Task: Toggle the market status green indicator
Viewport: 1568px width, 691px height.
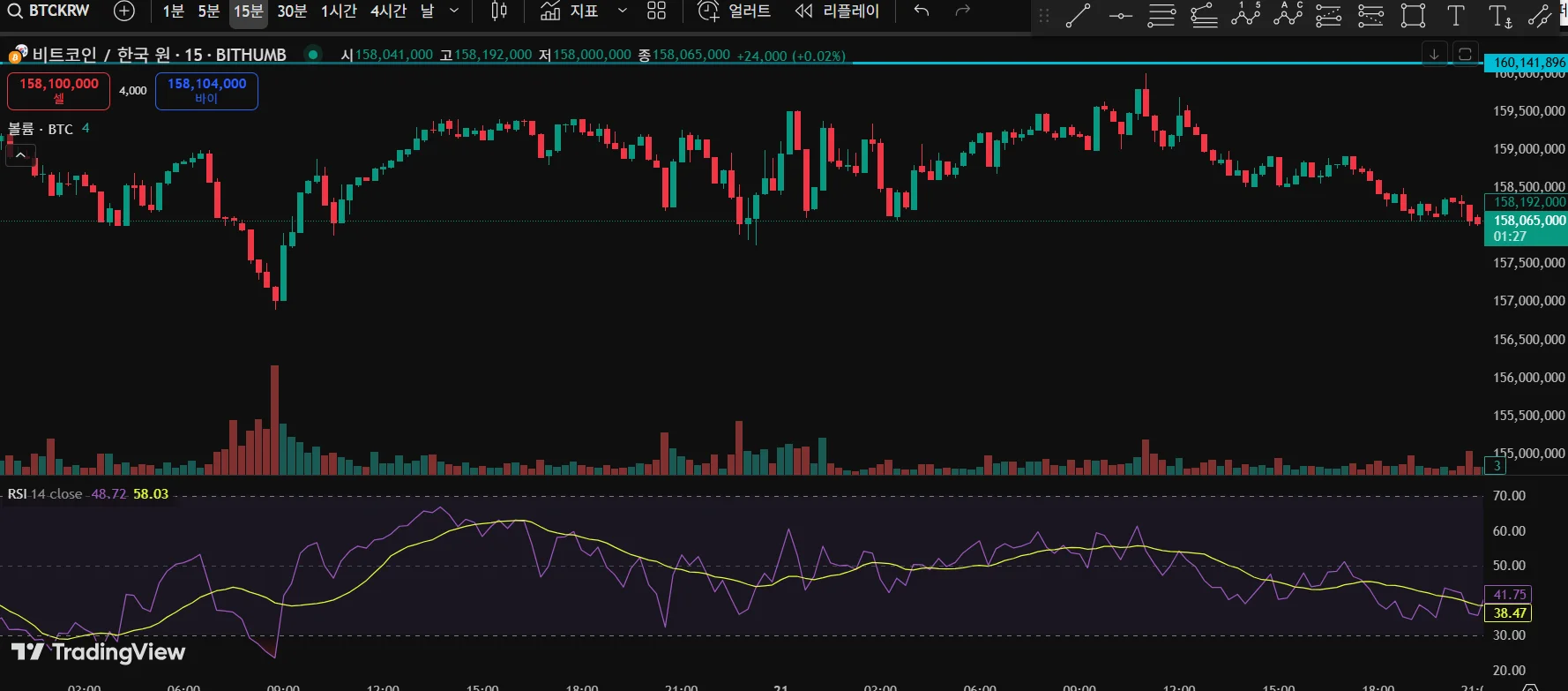Action: [x=312, y=54]
